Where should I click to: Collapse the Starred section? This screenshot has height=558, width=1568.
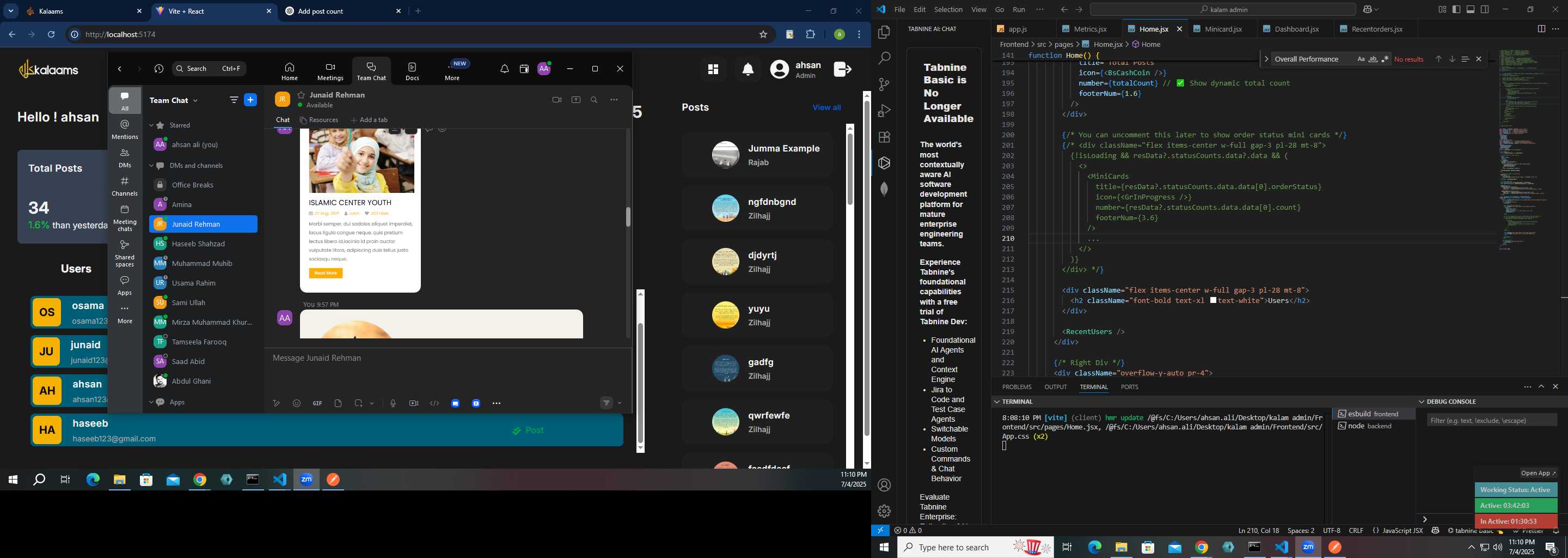(151, 125)
